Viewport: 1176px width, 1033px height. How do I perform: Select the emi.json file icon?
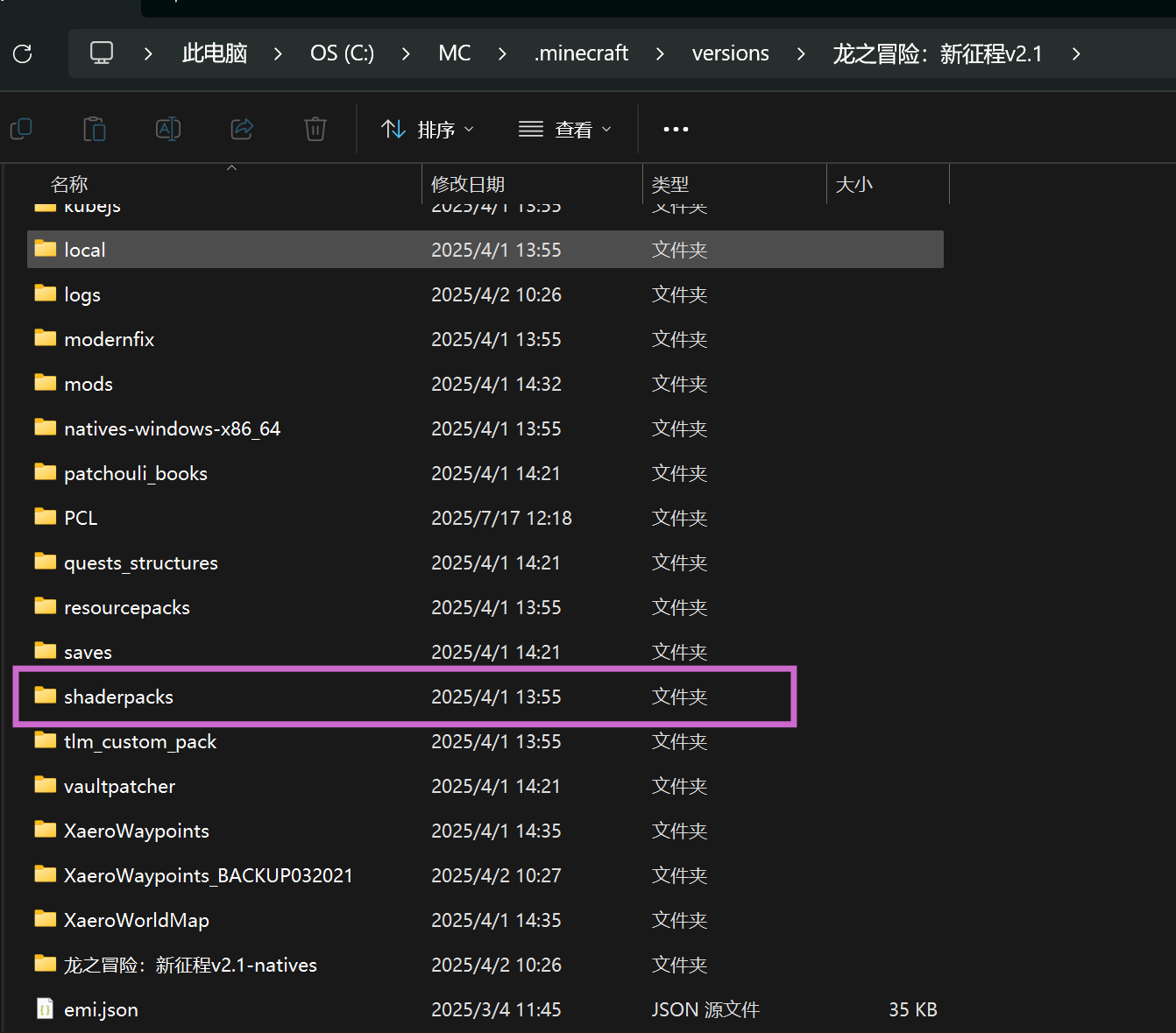pos(46,1009)
